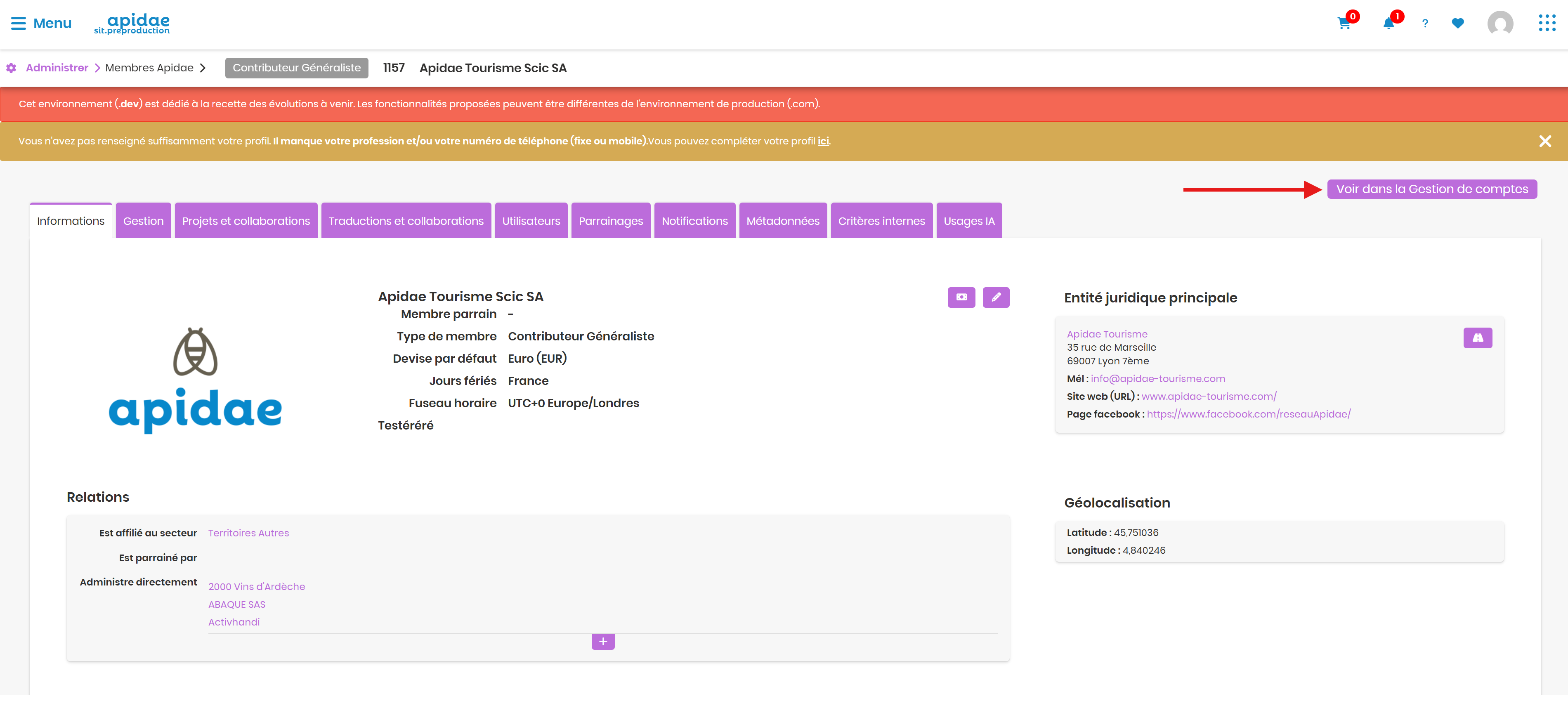Dismiss the yellow profile warning banner
Screen dimensions: 1568x727
tap(1545, 141)
